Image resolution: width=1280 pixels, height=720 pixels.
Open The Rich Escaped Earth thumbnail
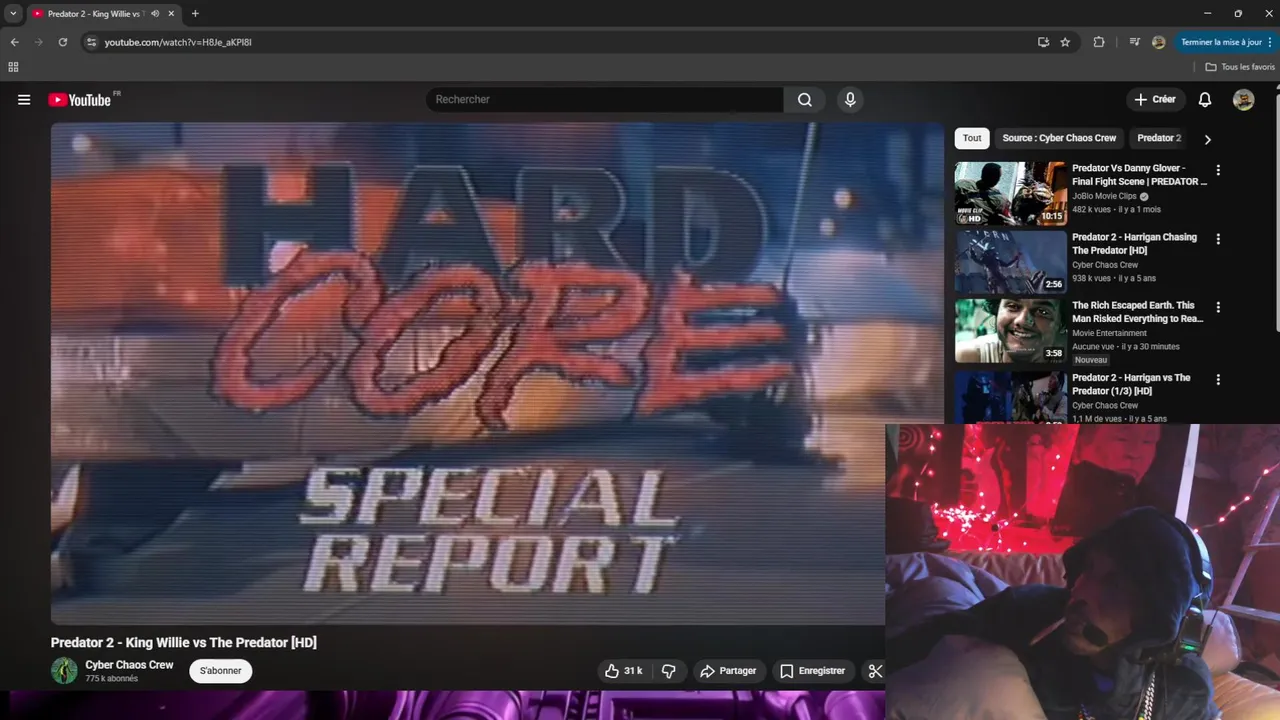pos(1010,331)
